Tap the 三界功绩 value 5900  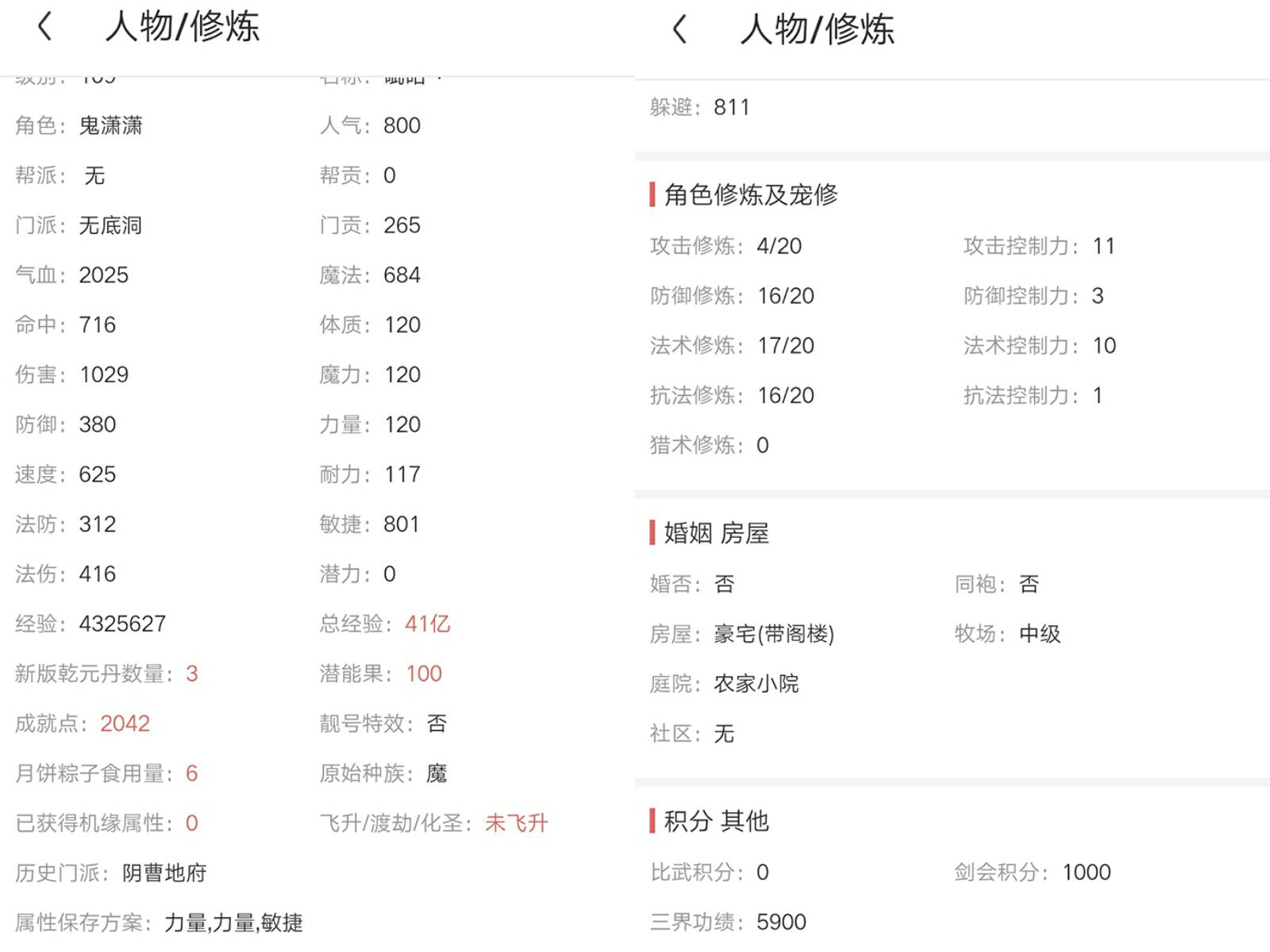click(781, 922)
